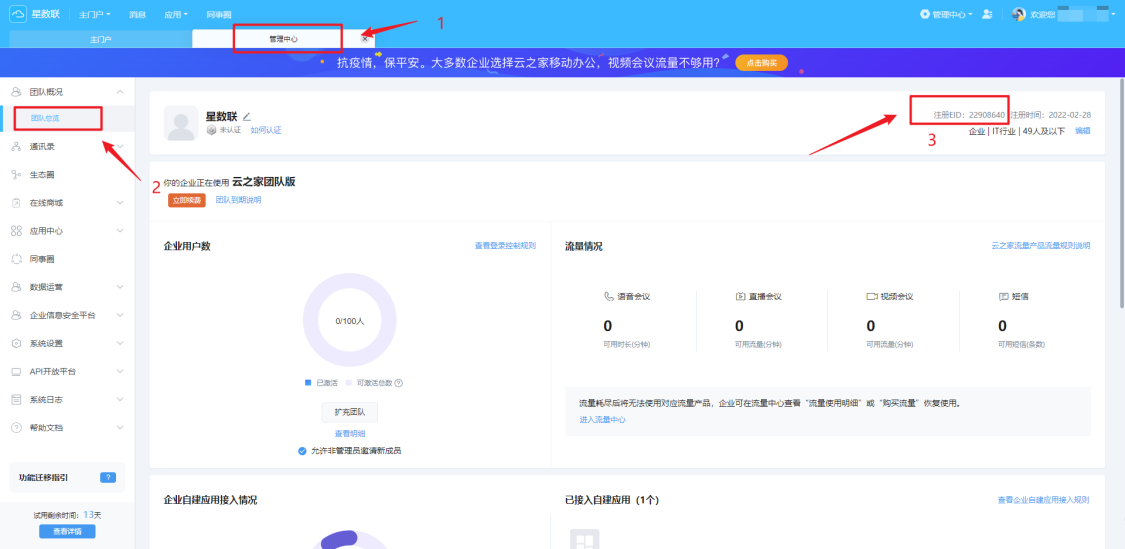Expand the API开放平台 chevron
The height and width of the screenshot is (549, 1125).
[x=120, y=371]
